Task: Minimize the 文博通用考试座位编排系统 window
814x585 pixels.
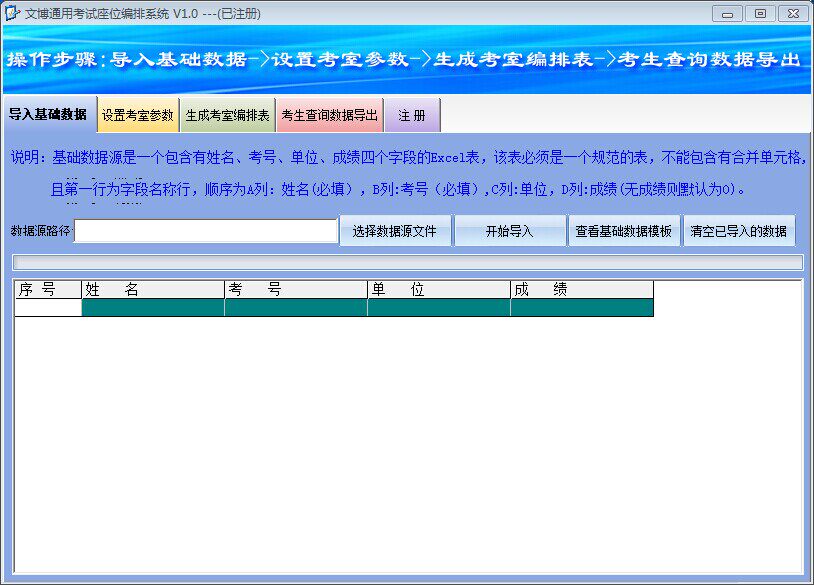Action: tap(727, 13)
